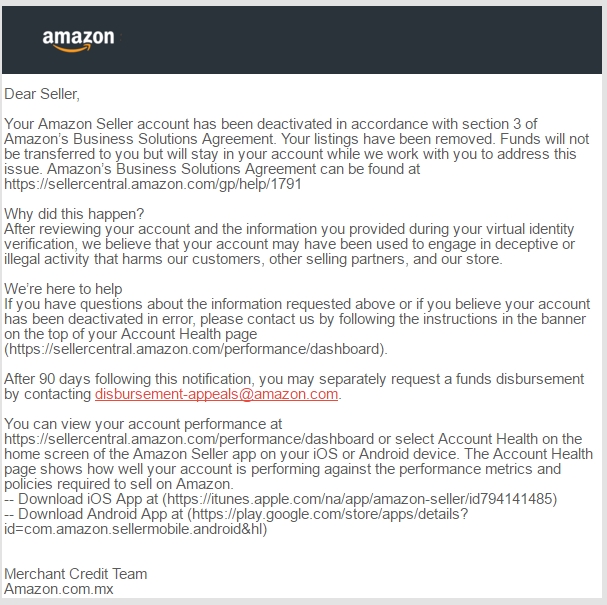The width and height of the screenshot is (607, 605).
Task: Click the Amazon logo in header
Action: tap(78, 41)
